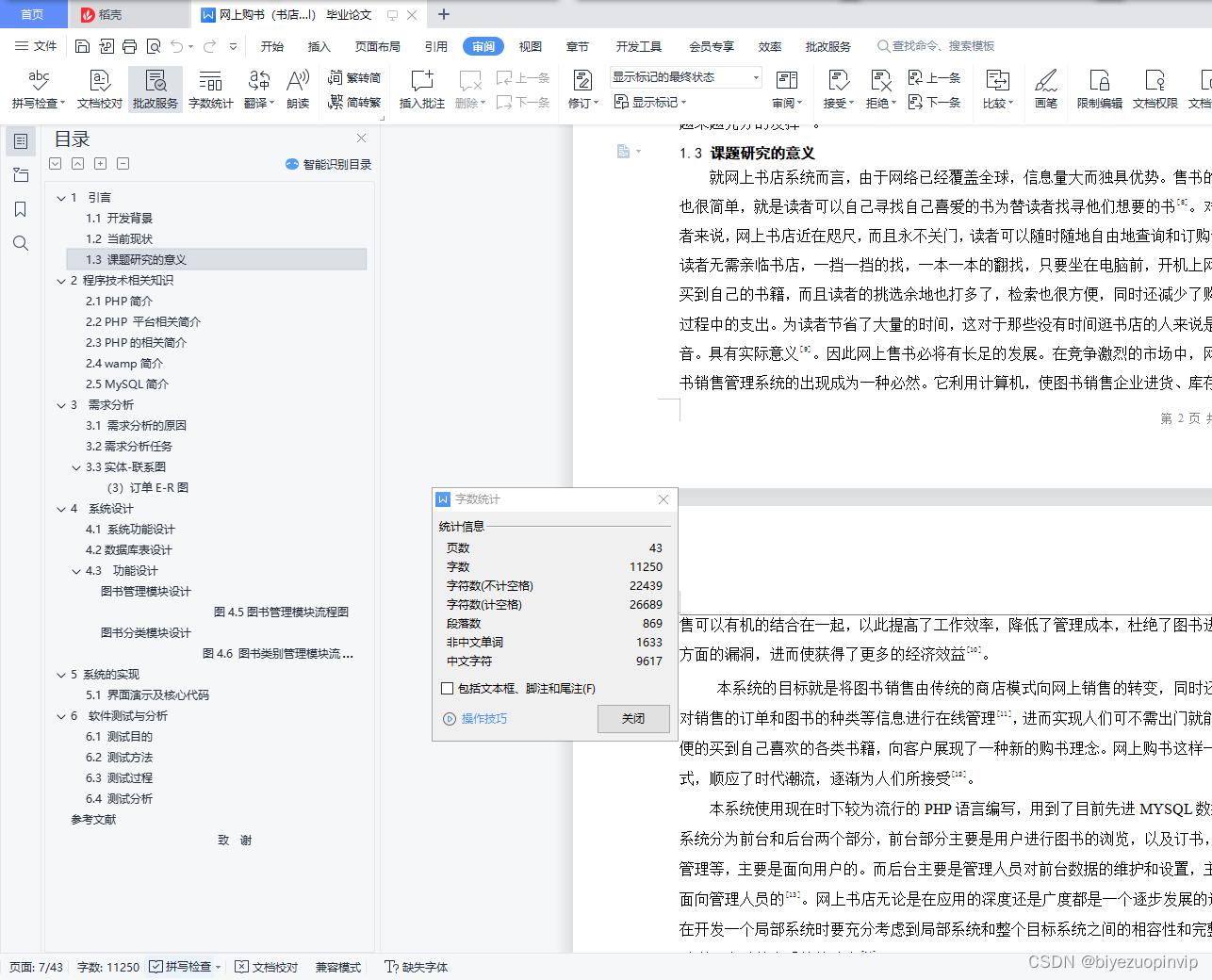Open the 操作技巧 link in dialog
The height and width of the screenshot is (980, 1212).
475,719
